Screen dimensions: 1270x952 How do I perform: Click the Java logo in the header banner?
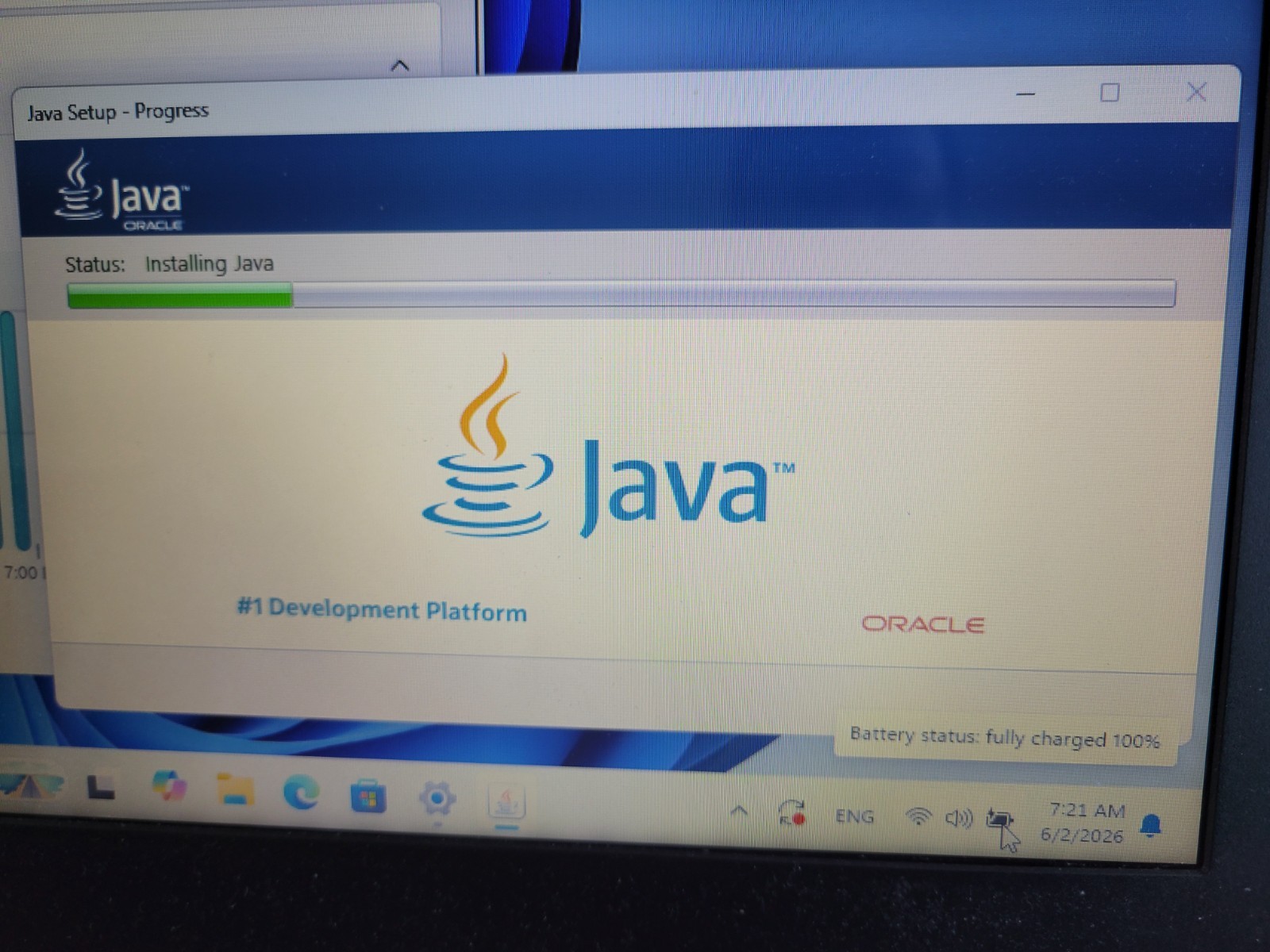coord(121,190)
